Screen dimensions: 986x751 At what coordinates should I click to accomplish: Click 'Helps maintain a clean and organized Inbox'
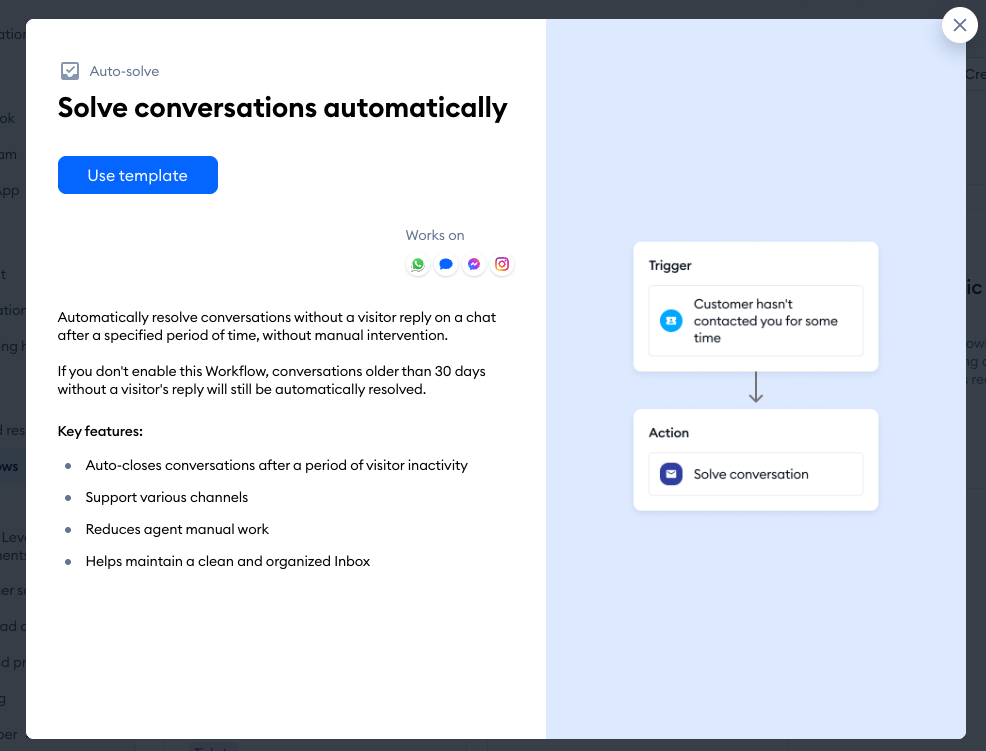tap(228, 562)
